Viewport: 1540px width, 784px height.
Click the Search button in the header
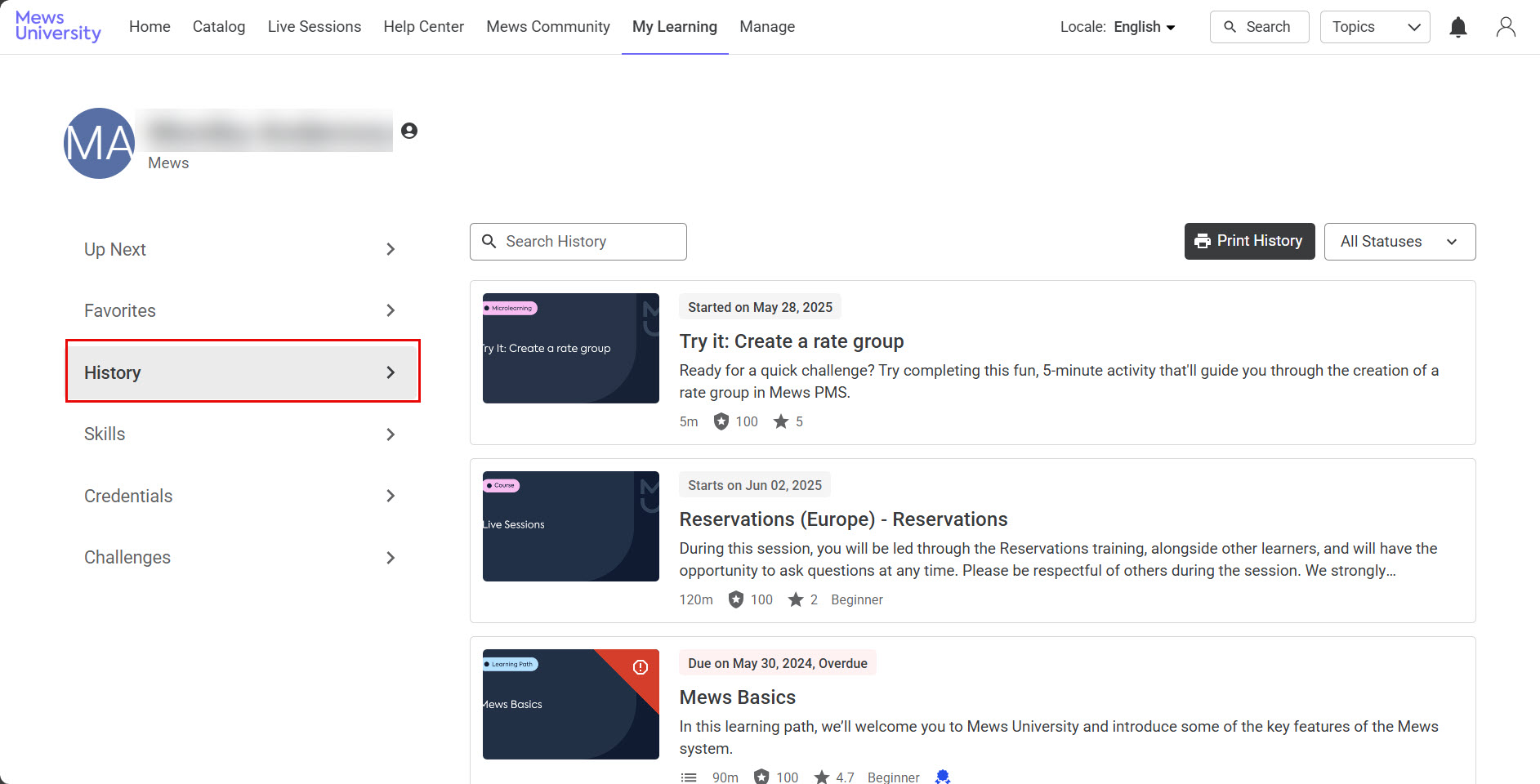[x=1259, y=27]
